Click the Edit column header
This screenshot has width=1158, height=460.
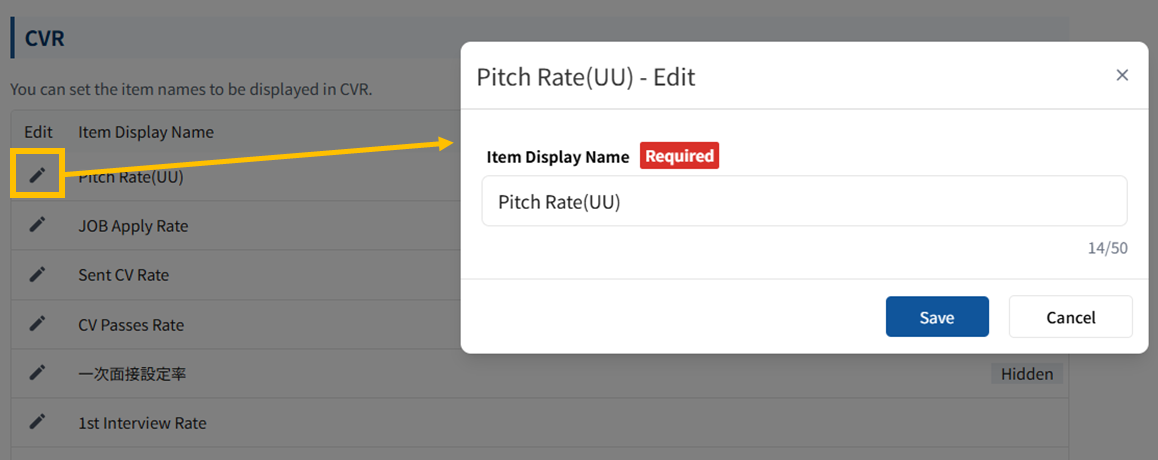click(38, 132)
